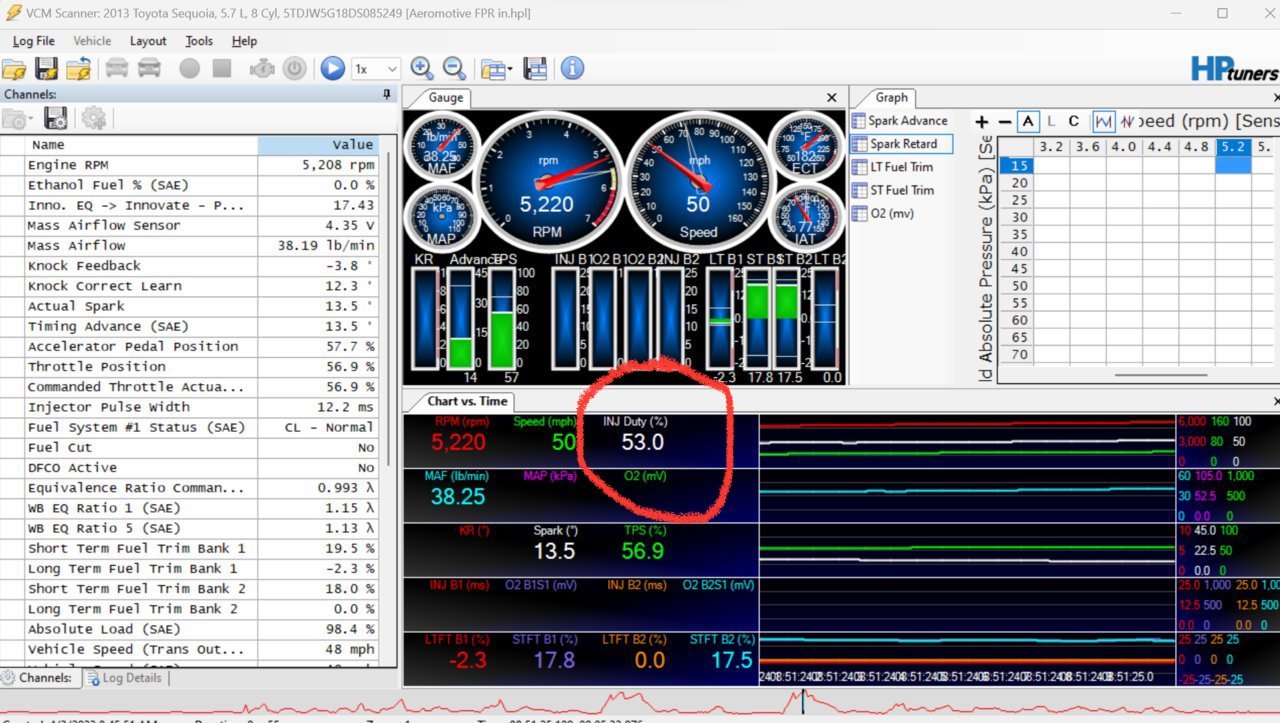Click the graph table horizontal scrollbar

pyautogui.click(x=1160, y=376)
